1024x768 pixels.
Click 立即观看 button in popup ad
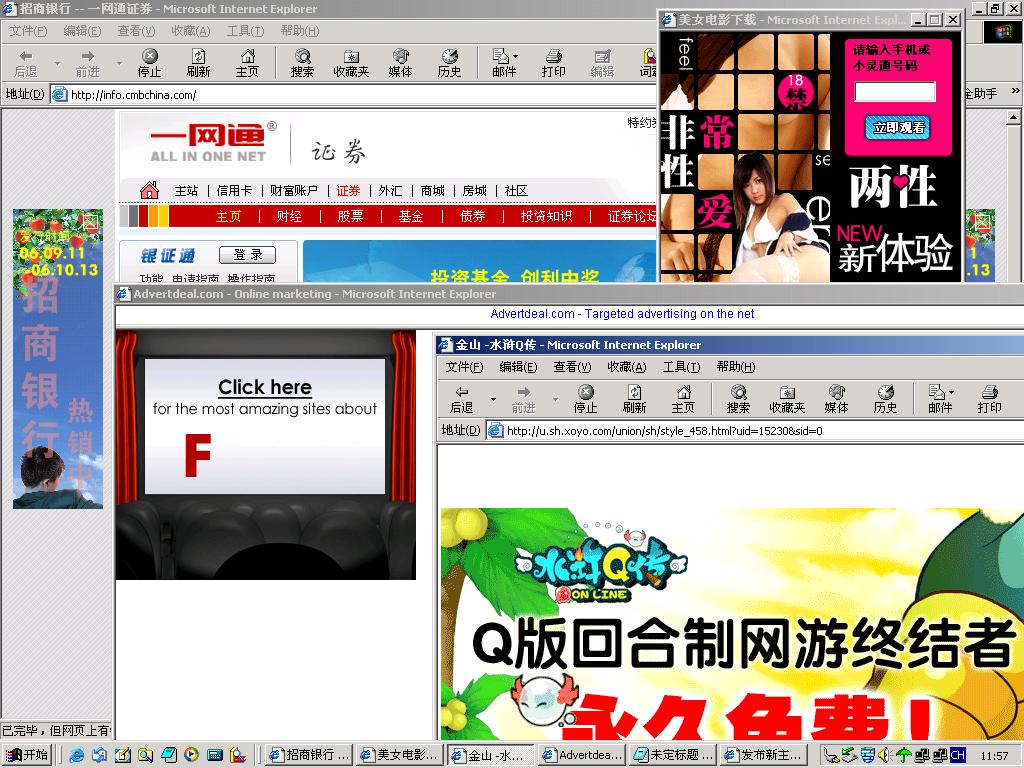point(899,127)
